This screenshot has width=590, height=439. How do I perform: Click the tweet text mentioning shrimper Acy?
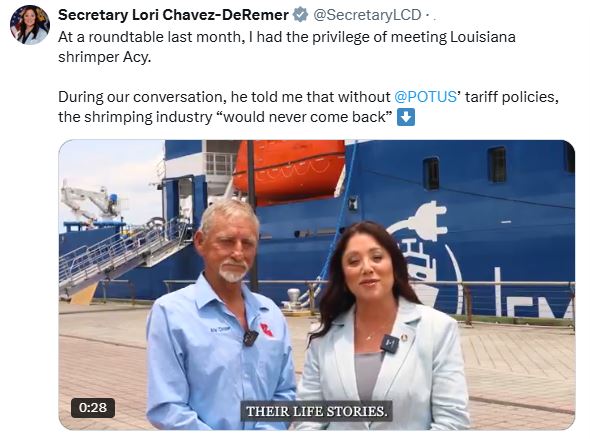click(287, 47)
